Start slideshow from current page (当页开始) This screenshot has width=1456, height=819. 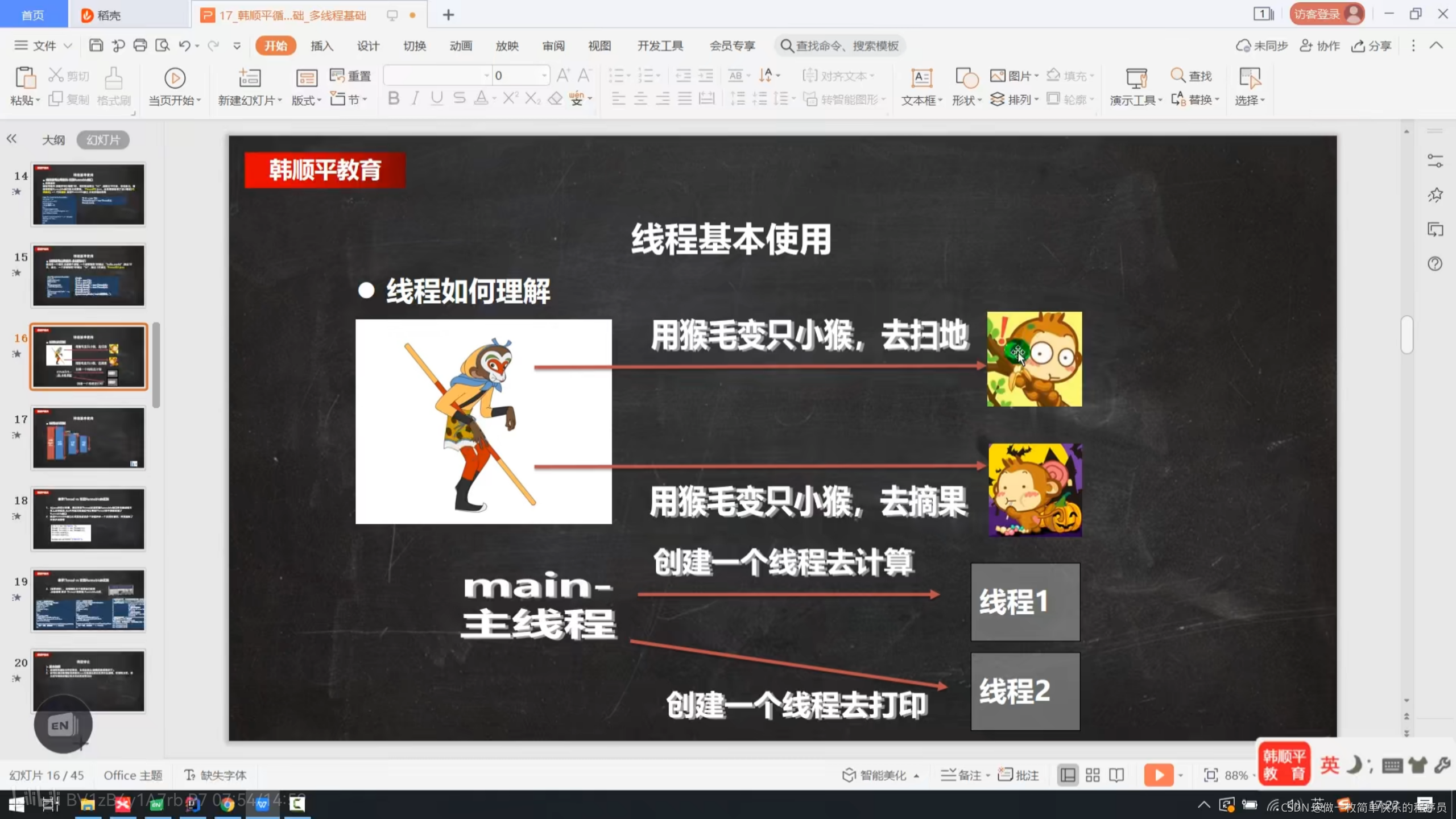pyautogui.click(x=175, y=78)
